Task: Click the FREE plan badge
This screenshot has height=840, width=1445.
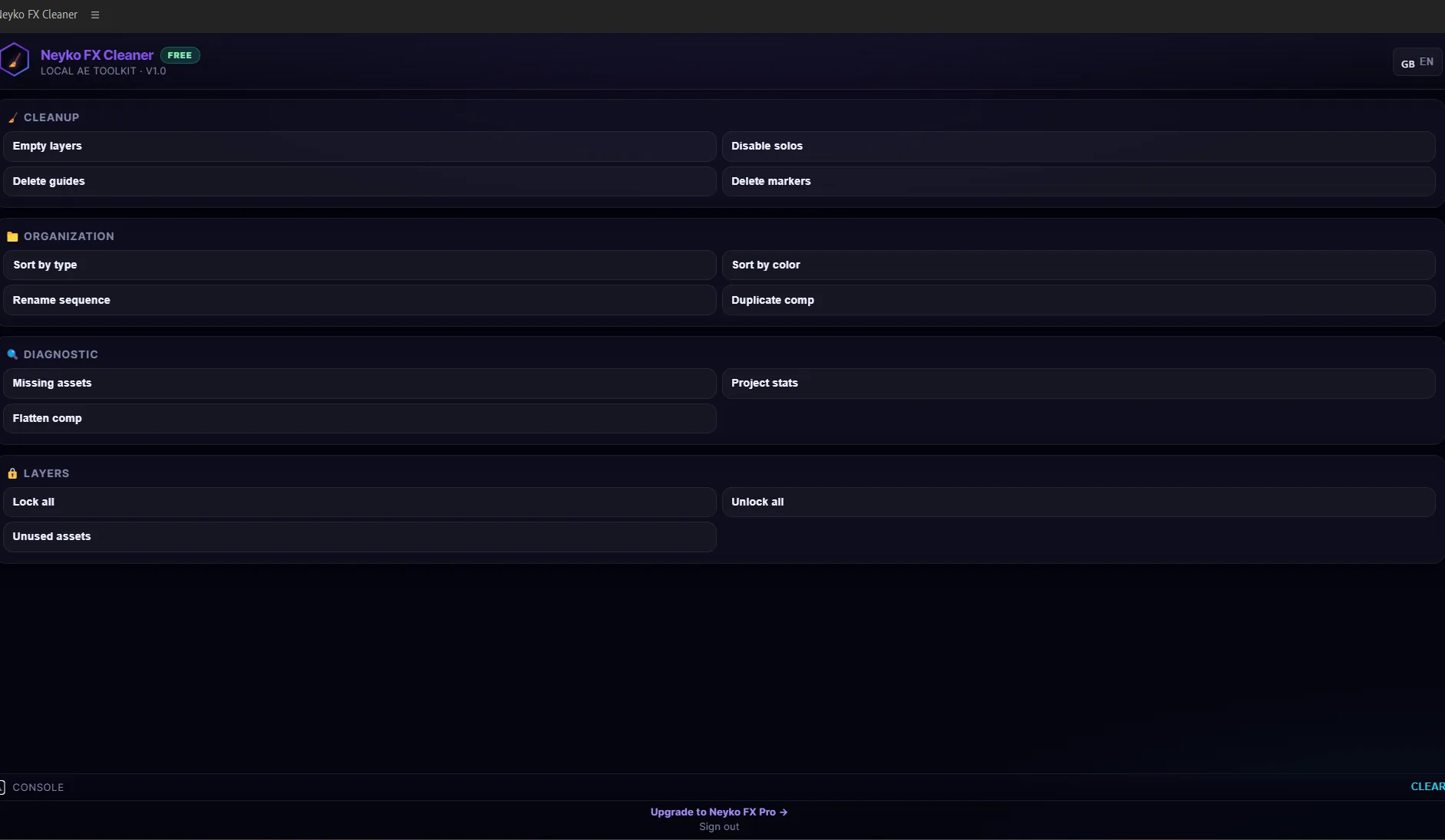Action: pyautogui.click(x=180, y=55)
